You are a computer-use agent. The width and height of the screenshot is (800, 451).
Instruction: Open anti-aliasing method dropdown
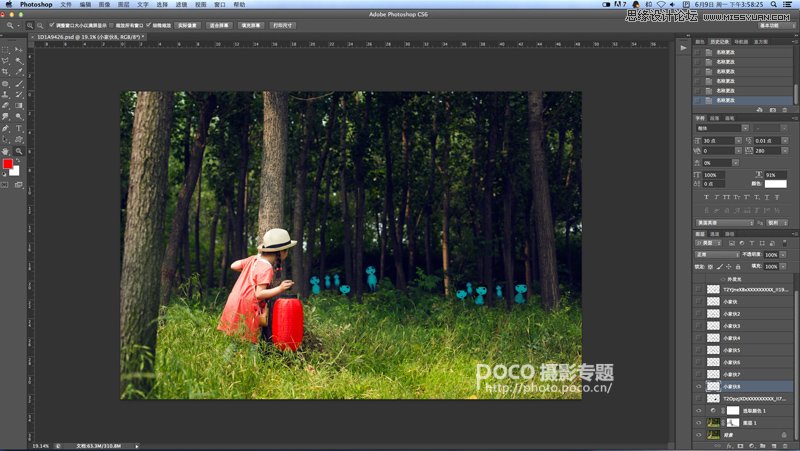pos(778,223)
